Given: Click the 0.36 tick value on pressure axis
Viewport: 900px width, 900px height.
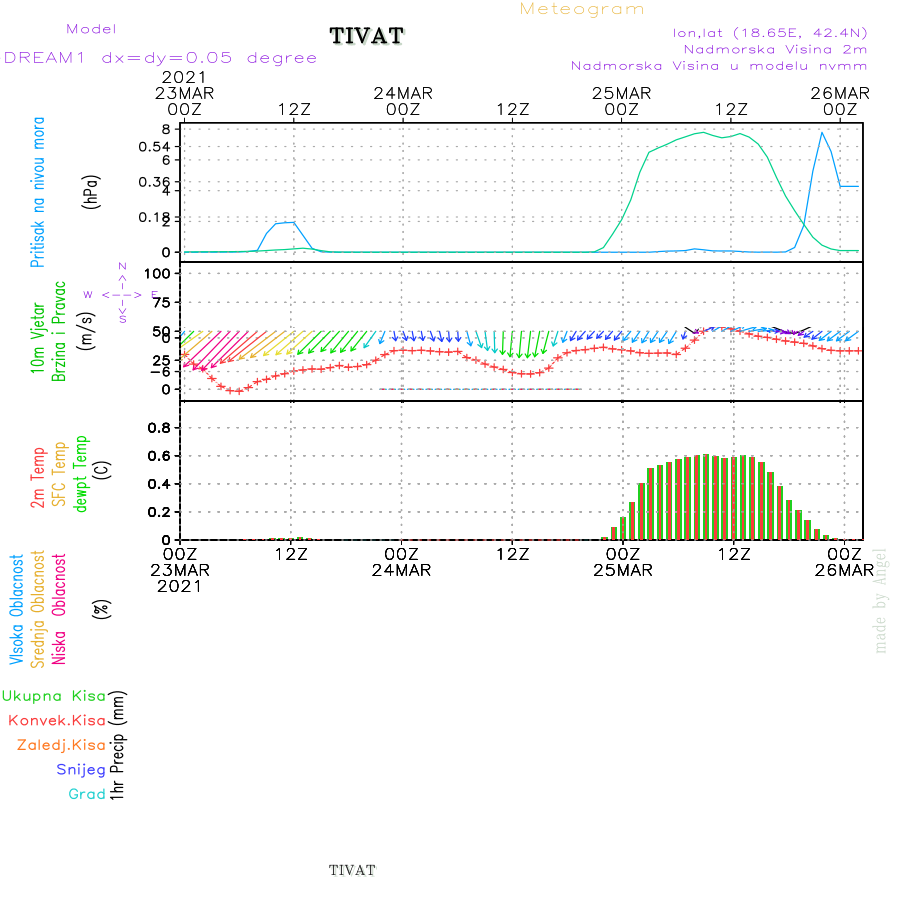Looking at the screenshot, I should pos(154,182).
